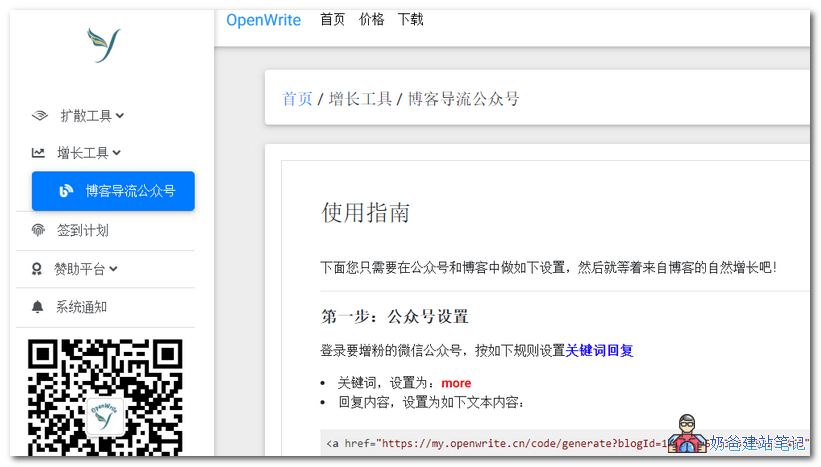The width and height of the screenshot is (821, 467).
Task: Open the 价格 top navigation item
Action: pos(371,20)
